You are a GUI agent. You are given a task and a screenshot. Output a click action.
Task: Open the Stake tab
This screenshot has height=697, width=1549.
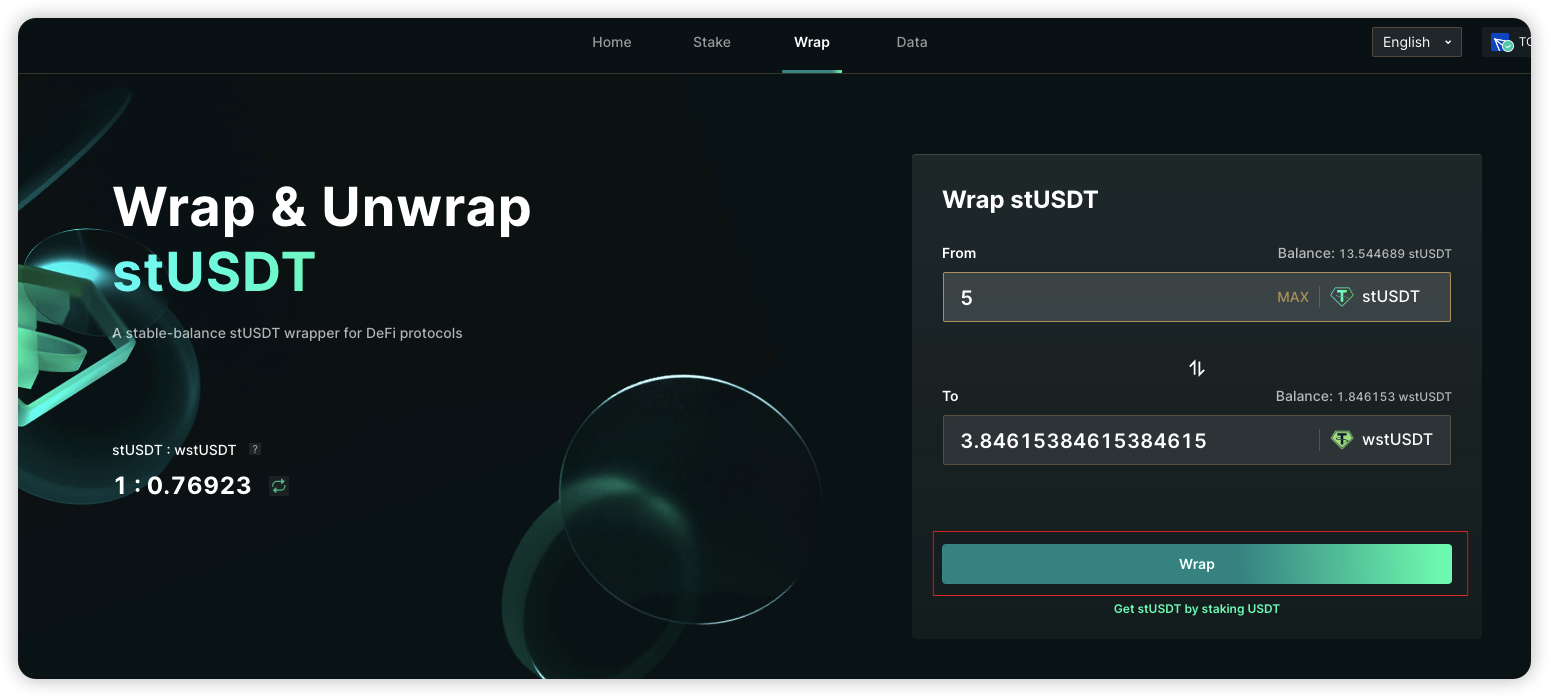point(711,42)
